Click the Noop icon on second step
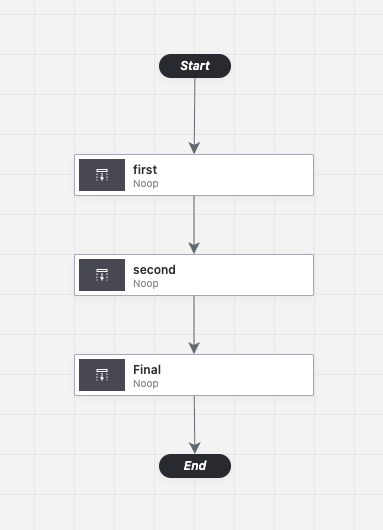 pos(102,275)
